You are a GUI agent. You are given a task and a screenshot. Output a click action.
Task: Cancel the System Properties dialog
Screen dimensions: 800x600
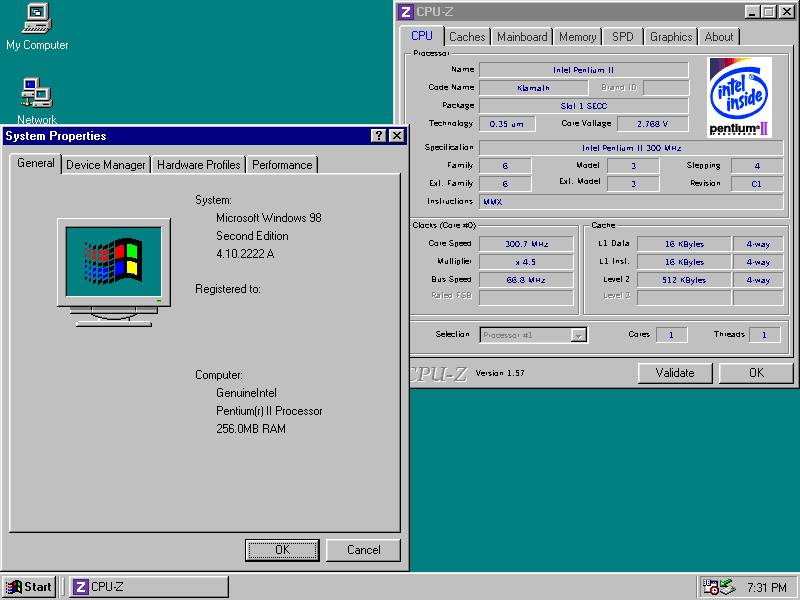coord(363,550)
